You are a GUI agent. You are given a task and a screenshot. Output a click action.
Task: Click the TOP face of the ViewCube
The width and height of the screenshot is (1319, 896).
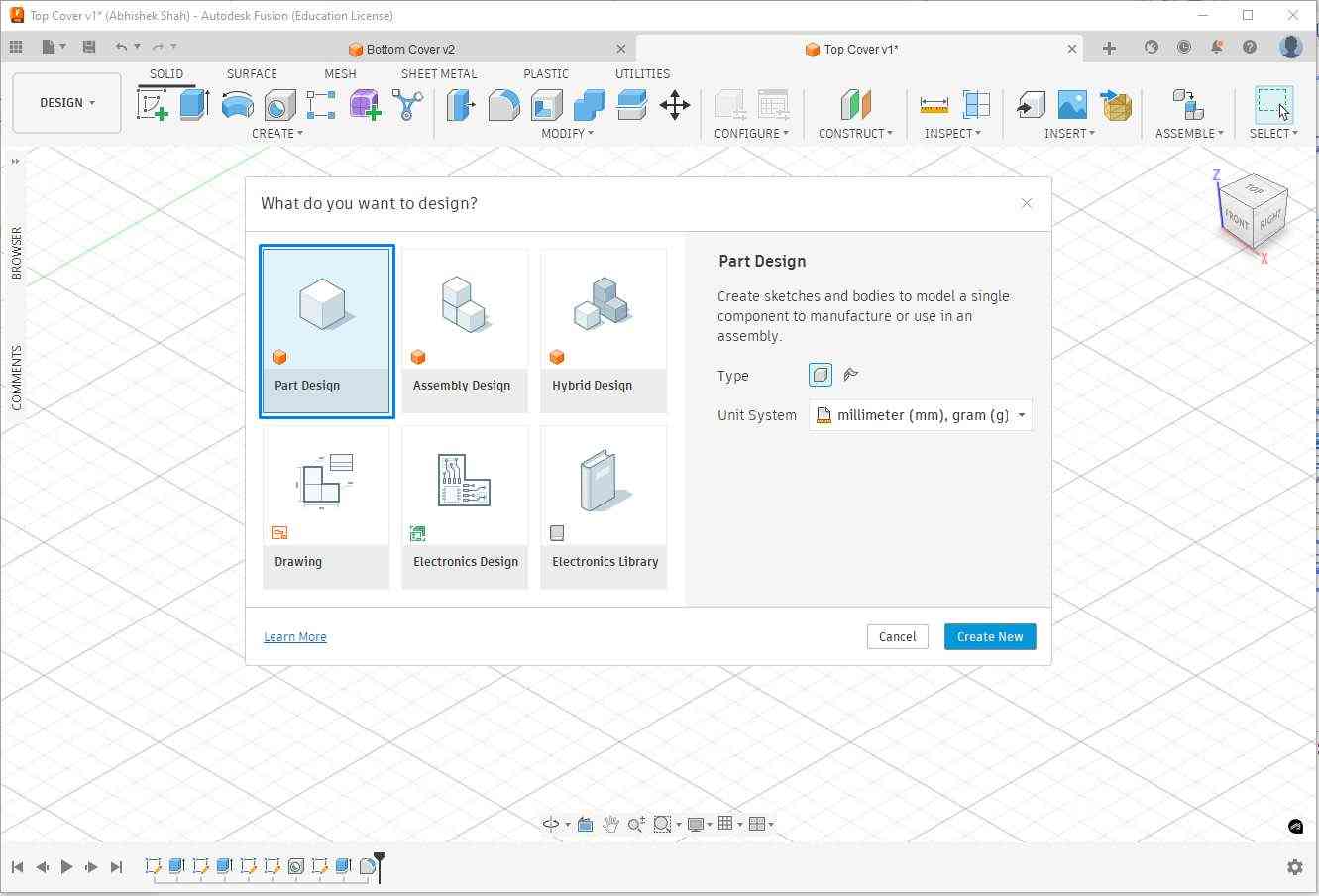(x=1254, y=189)
